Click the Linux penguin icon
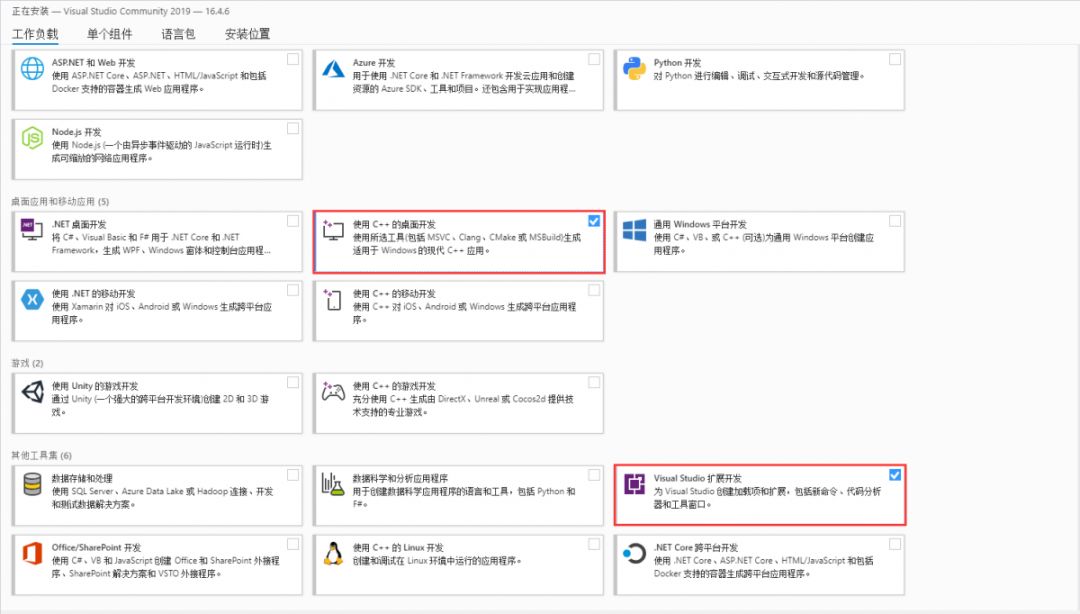The width and height of the screenshot is (1080, 614). [x=333, y=553]
